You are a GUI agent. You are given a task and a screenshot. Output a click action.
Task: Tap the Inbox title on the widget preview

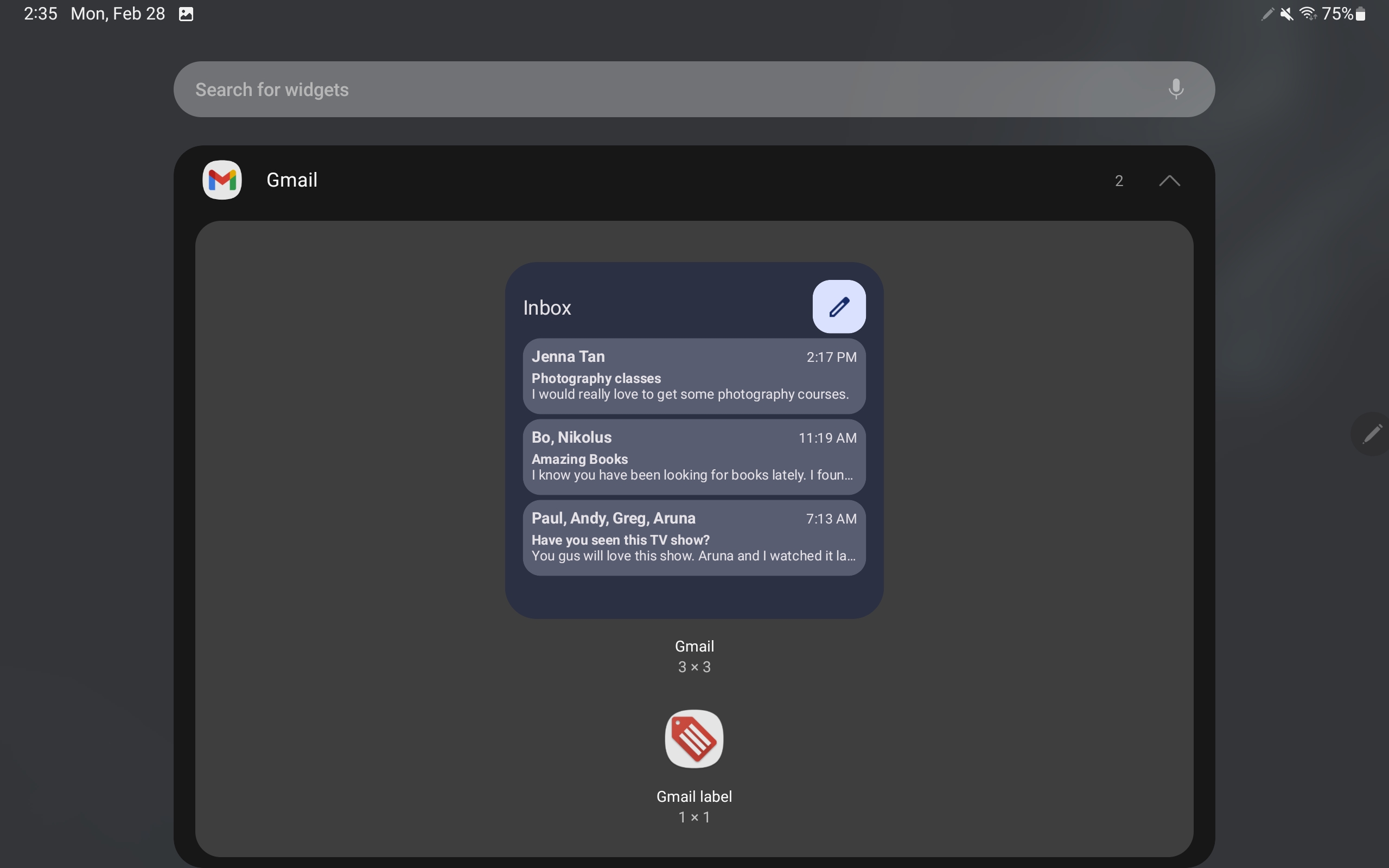coord(546,308)
